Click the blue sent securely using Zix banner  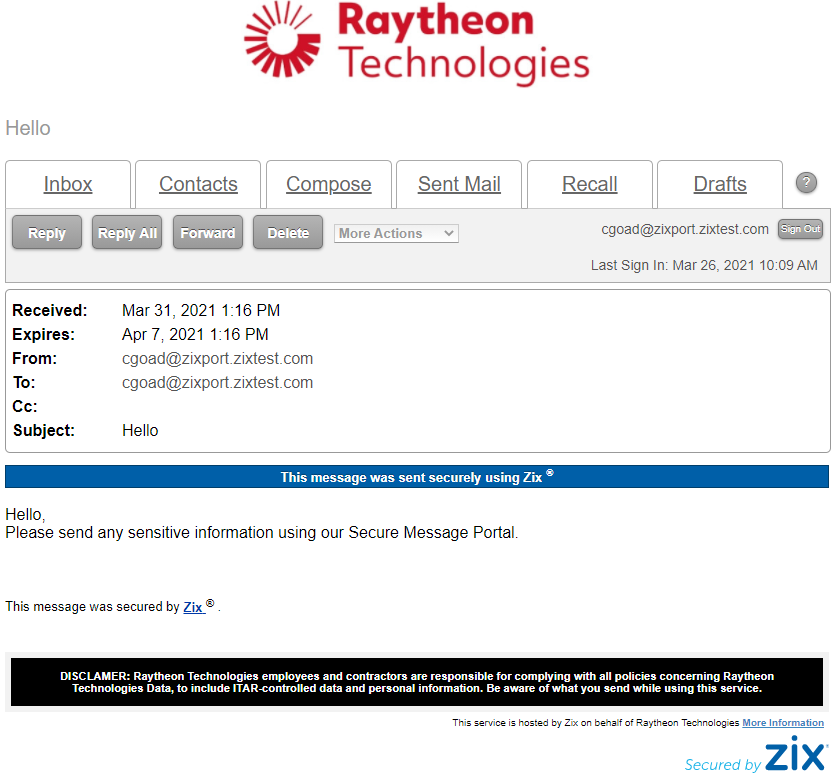click(x=417, y=476)
